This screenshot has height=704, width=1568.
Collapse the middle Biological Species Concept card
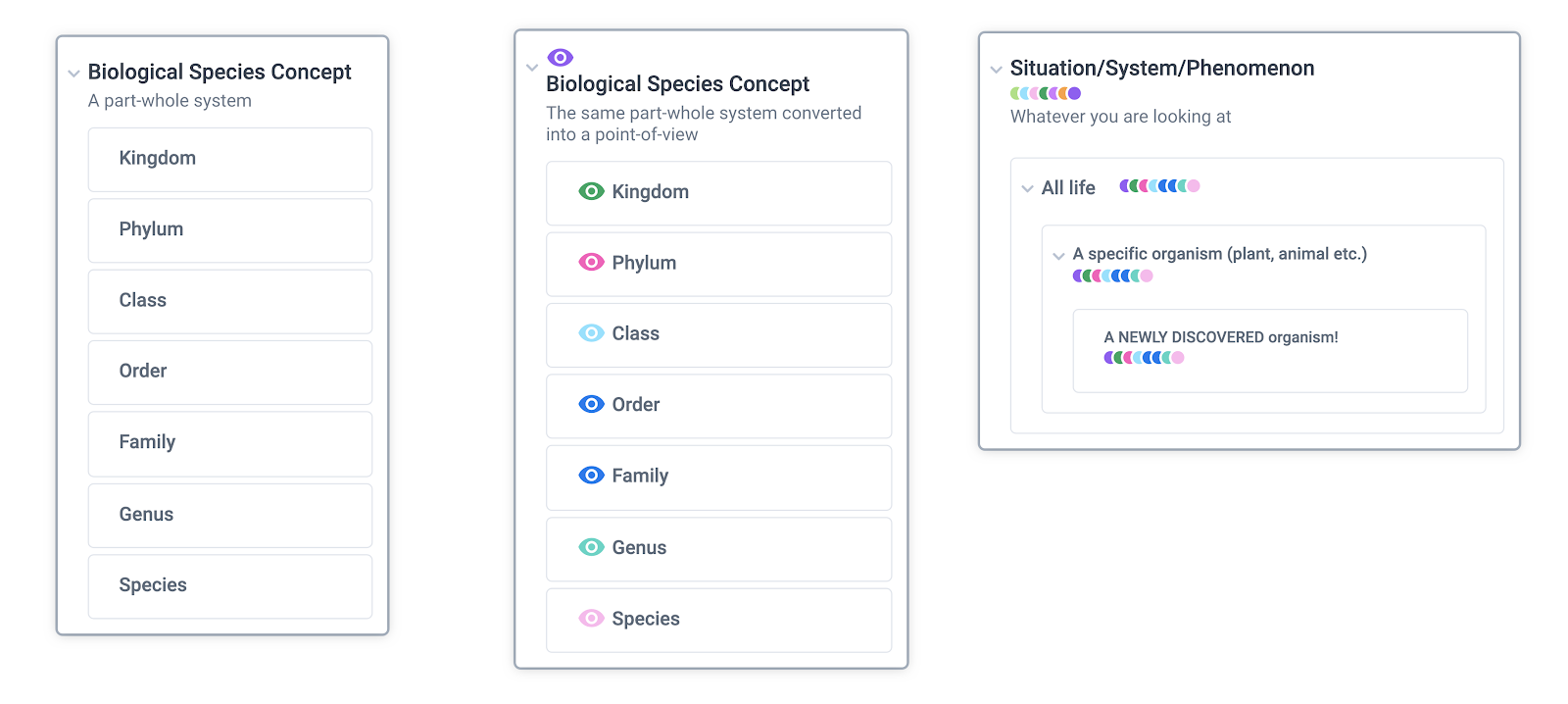(532, 68)
